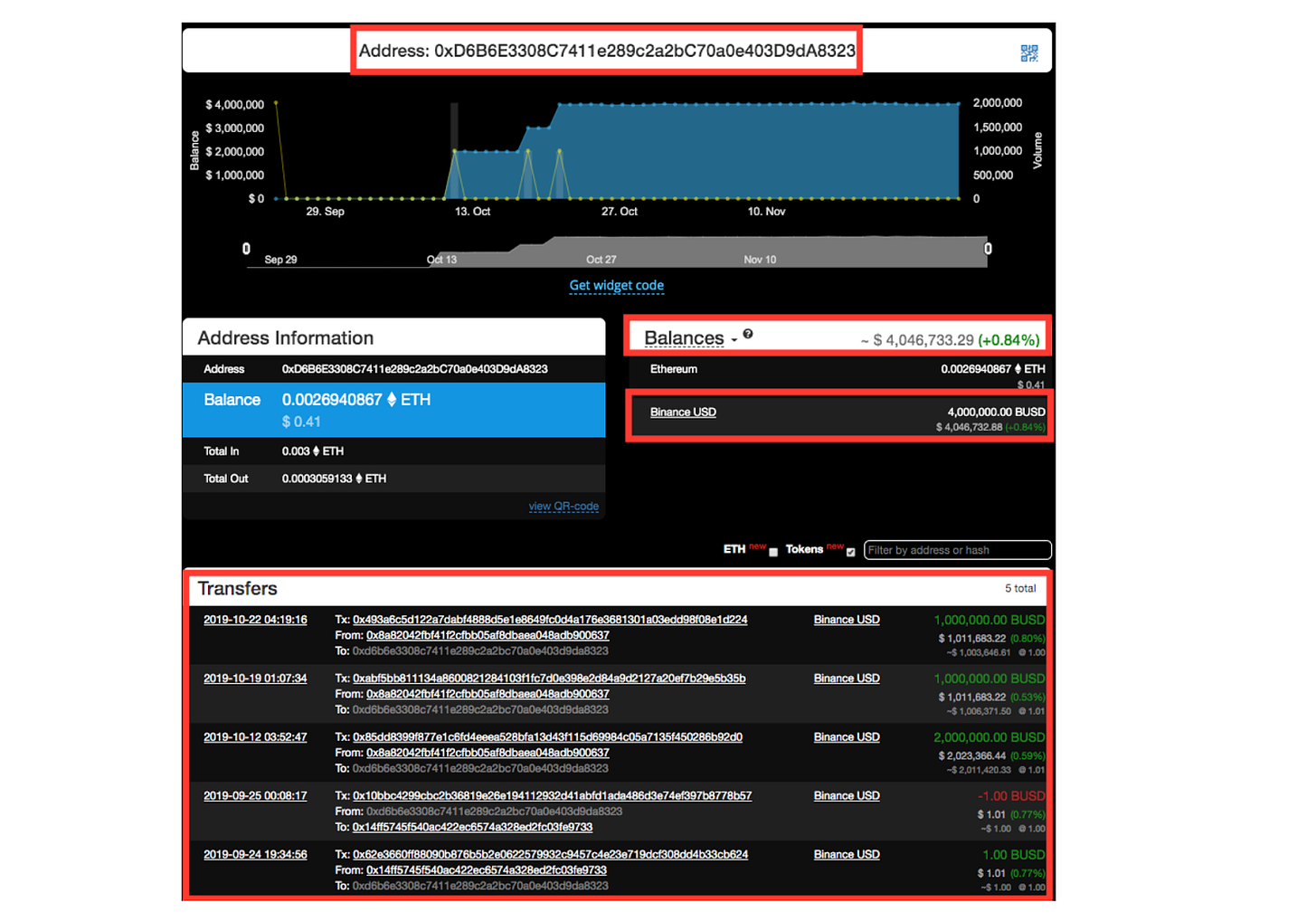Open transaction hash starting 0x493a6c5d
1316x921 pixels.
(x=550, y=620)
